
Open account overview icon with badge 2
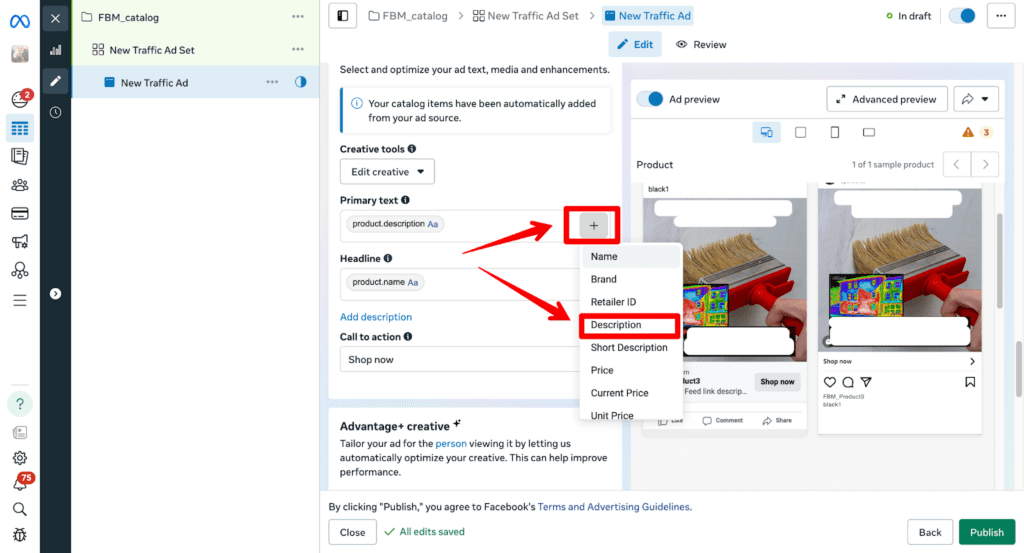[20, 98]
